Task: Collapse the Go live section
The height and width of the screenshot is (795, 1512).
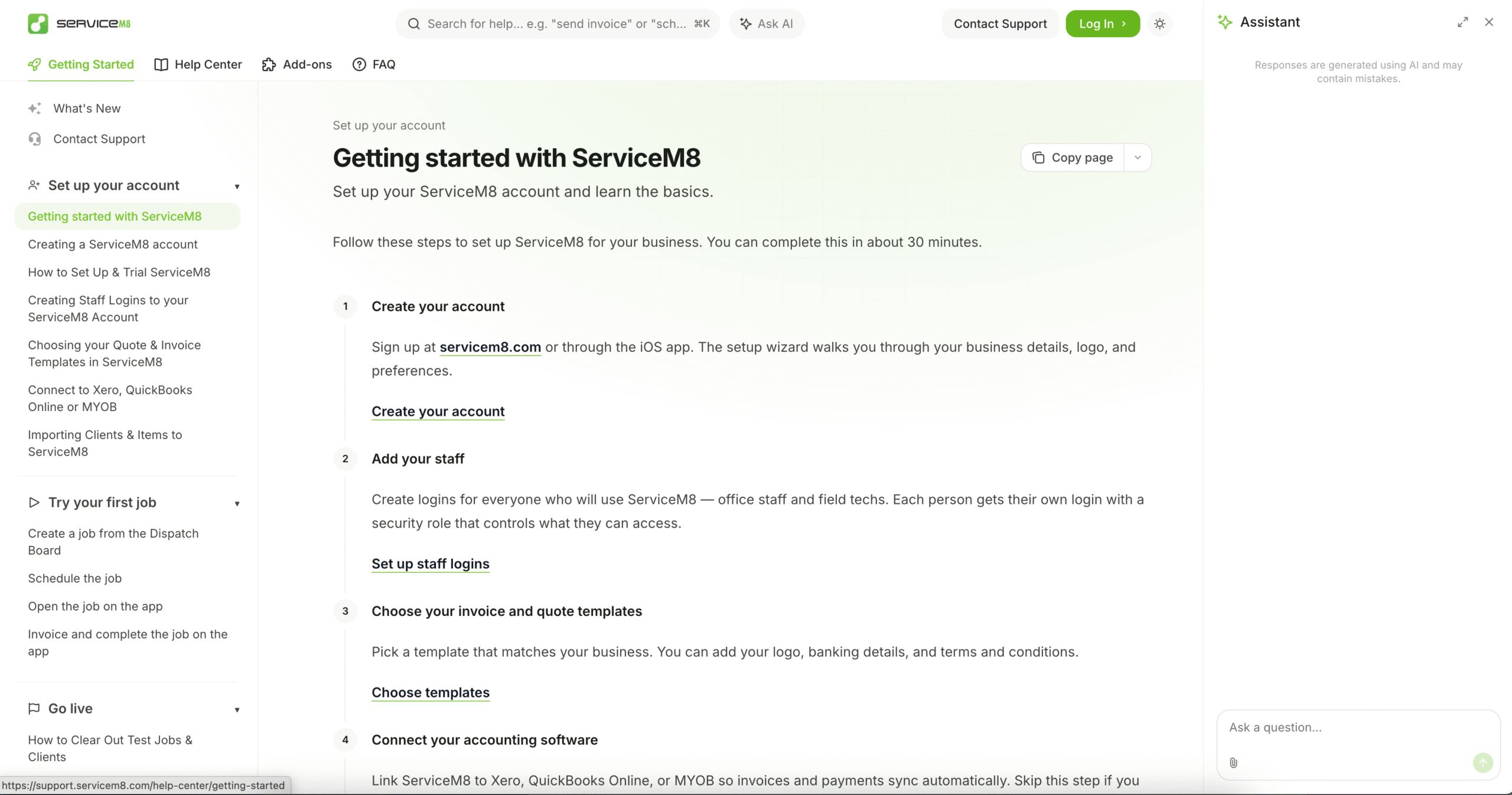Action: coord(237,710)
